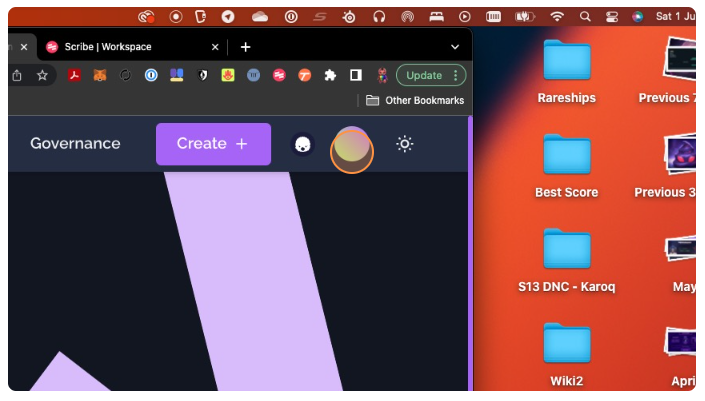This screenshot has height=401, width=705.
Task: Open the cloud menu bar icon
Action: [260, 17]
